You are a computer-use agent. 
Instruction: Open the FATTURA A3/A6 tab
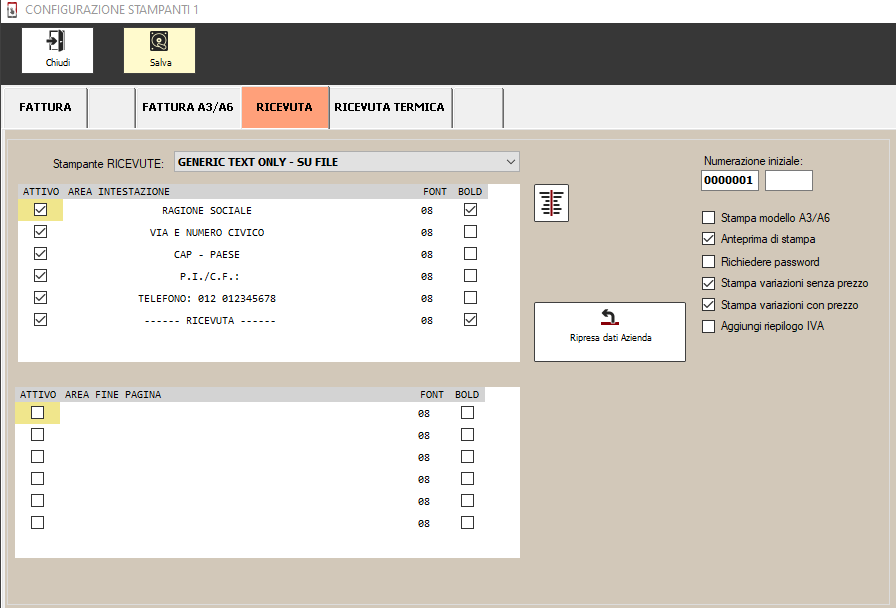click(x=188, y=107)
